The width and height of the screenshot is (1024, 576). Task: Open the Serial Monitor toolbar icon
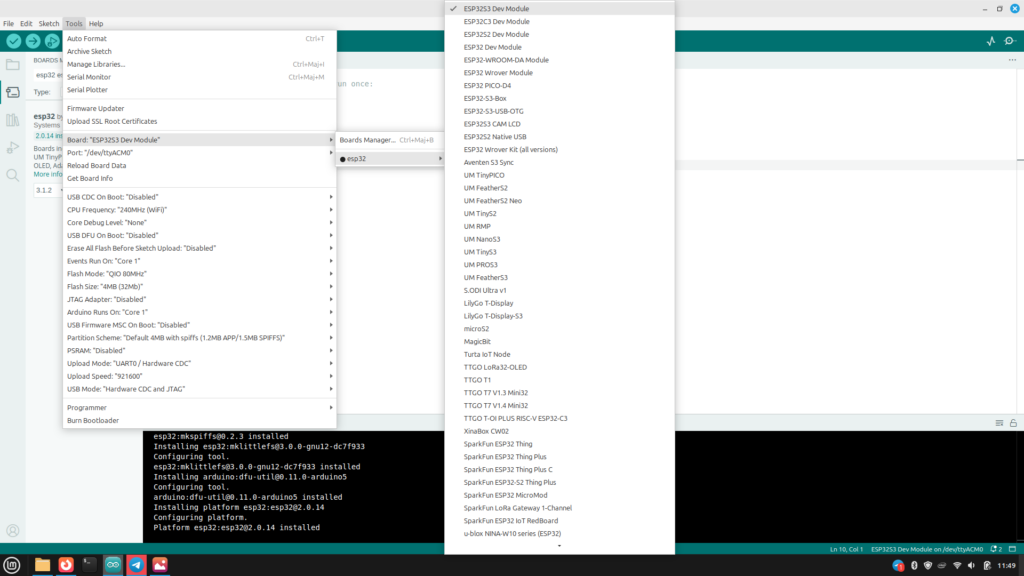click(x=1010, y=41)
